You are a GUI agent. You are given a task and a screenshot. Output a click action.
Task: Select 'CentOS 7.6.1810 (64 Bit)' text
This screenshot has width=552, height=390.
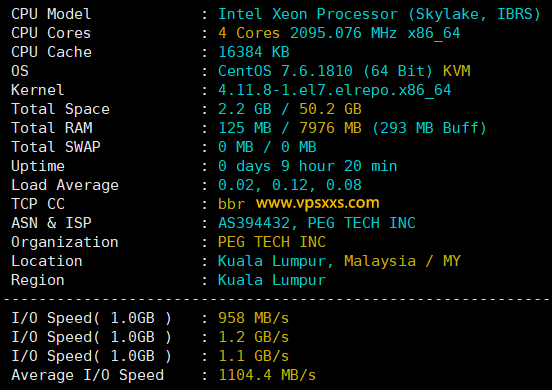click(325, 71)
